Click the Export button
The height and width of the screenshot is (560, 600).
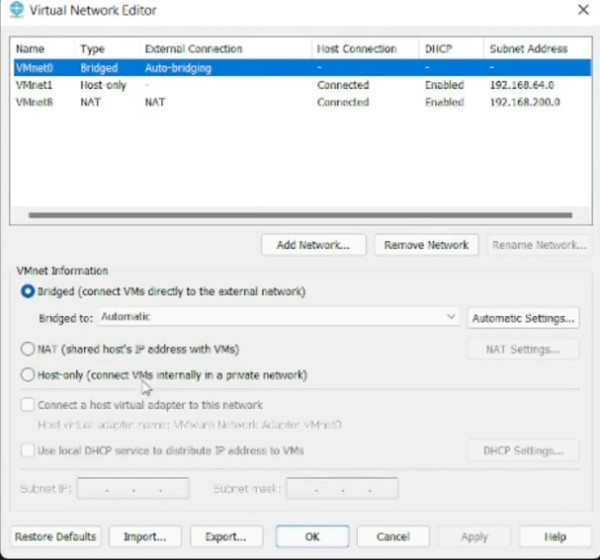coord(226,537)
